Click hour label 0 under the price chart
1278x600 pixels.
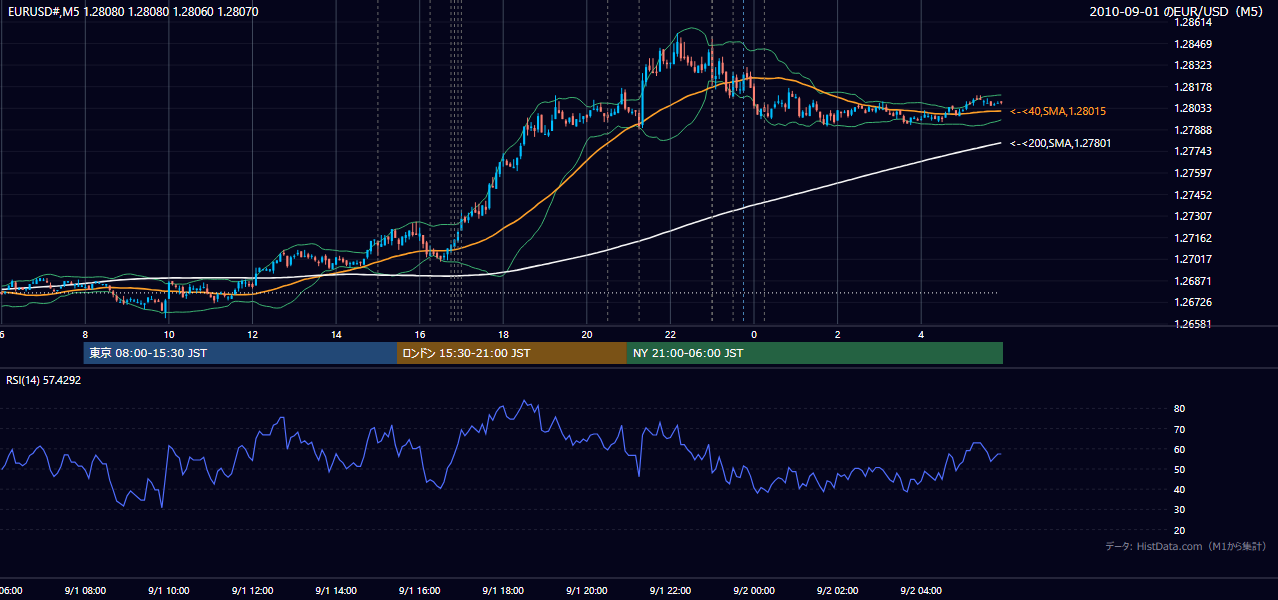(754, 334)
